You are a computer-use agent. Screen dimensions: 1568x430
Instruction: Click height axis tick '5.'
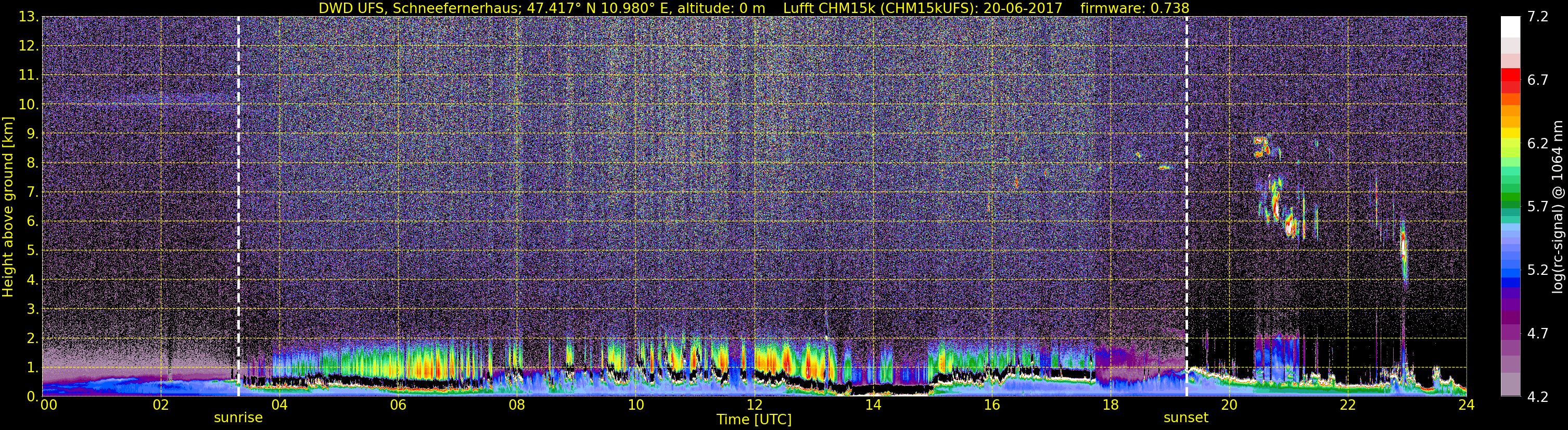[32, 251]
